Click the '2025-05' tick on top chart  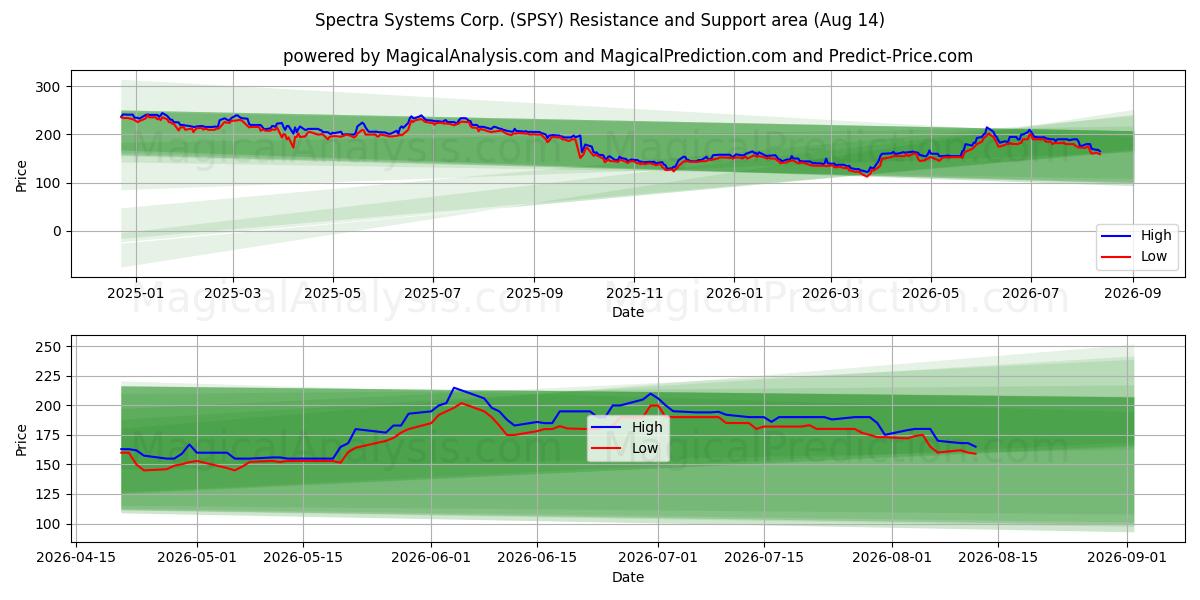pyautogui.click(x=333, y=294)
